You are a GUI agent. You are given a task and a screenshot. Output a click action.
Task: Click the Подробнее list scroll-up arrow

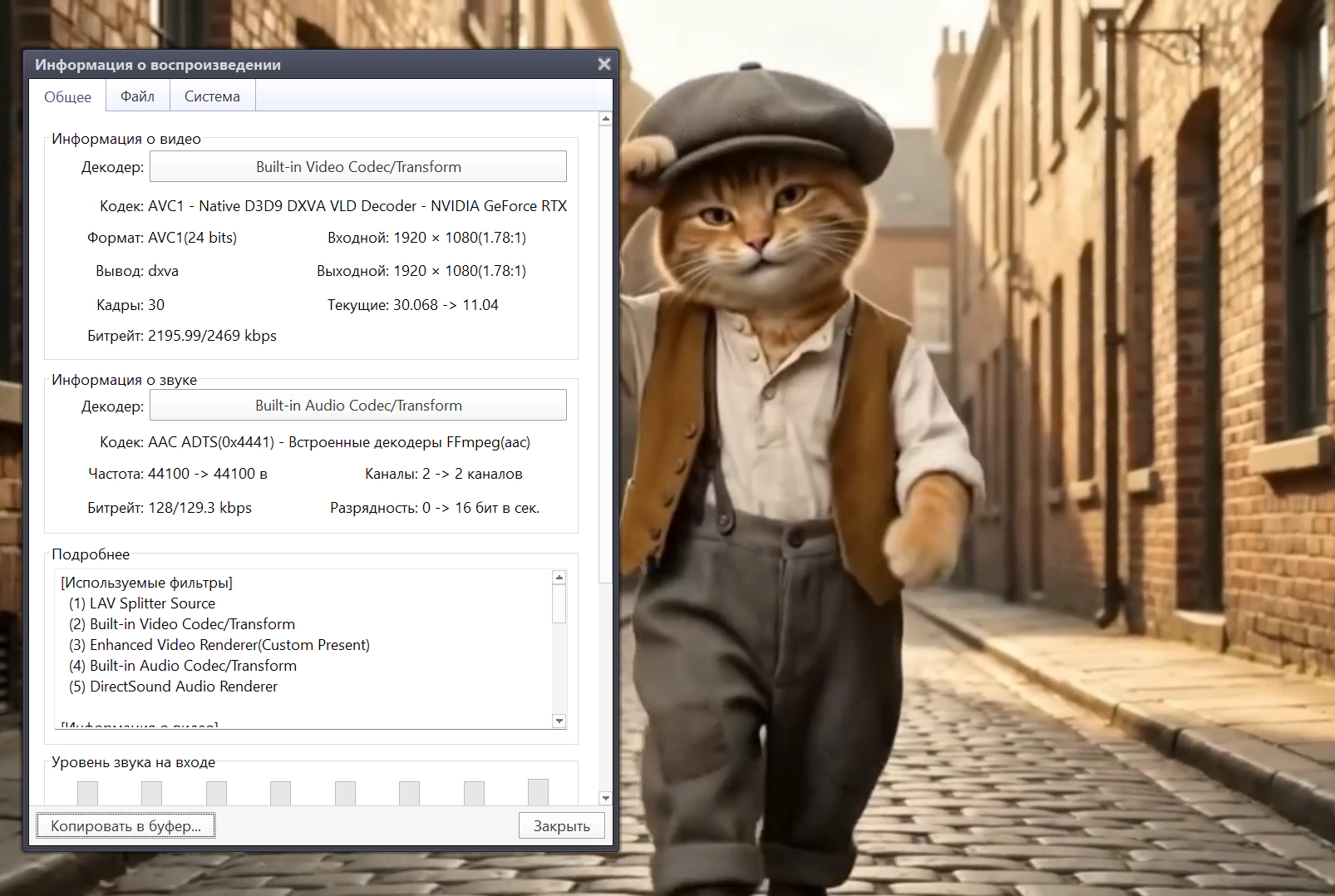click(x=559, y=577)
